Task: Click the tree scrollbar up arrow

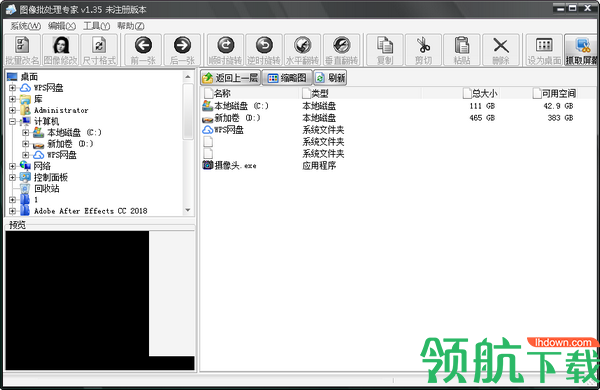Action: pyautogui.click(x=188, y=77)
